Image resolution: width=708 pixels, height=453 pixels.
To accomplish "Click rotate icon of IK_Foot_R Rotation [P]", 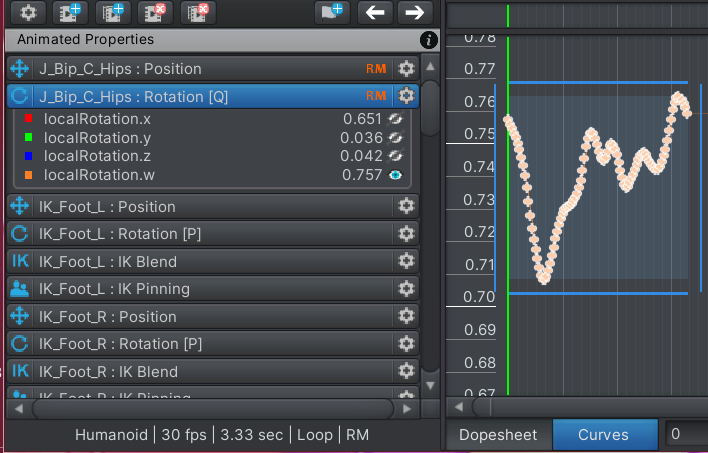I will pyautogui.click(x=19, y=344).
